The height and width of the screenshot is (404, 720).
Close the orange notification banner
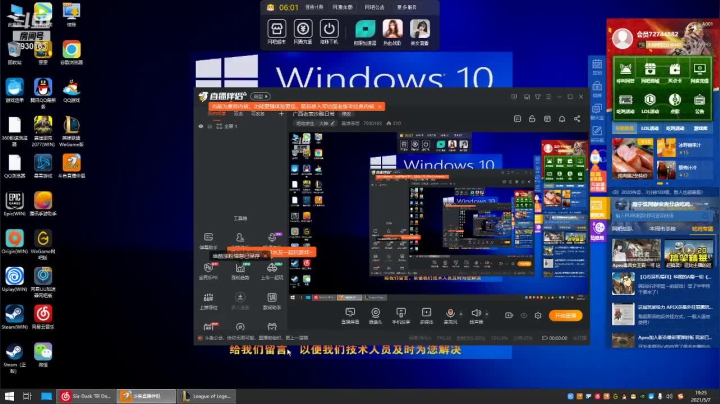click(379, 107)
